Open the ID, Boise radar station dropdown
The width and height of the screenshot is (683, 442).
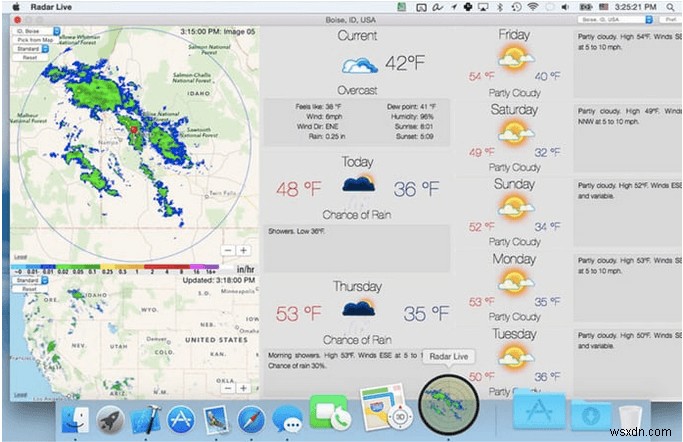click(37, 31)
